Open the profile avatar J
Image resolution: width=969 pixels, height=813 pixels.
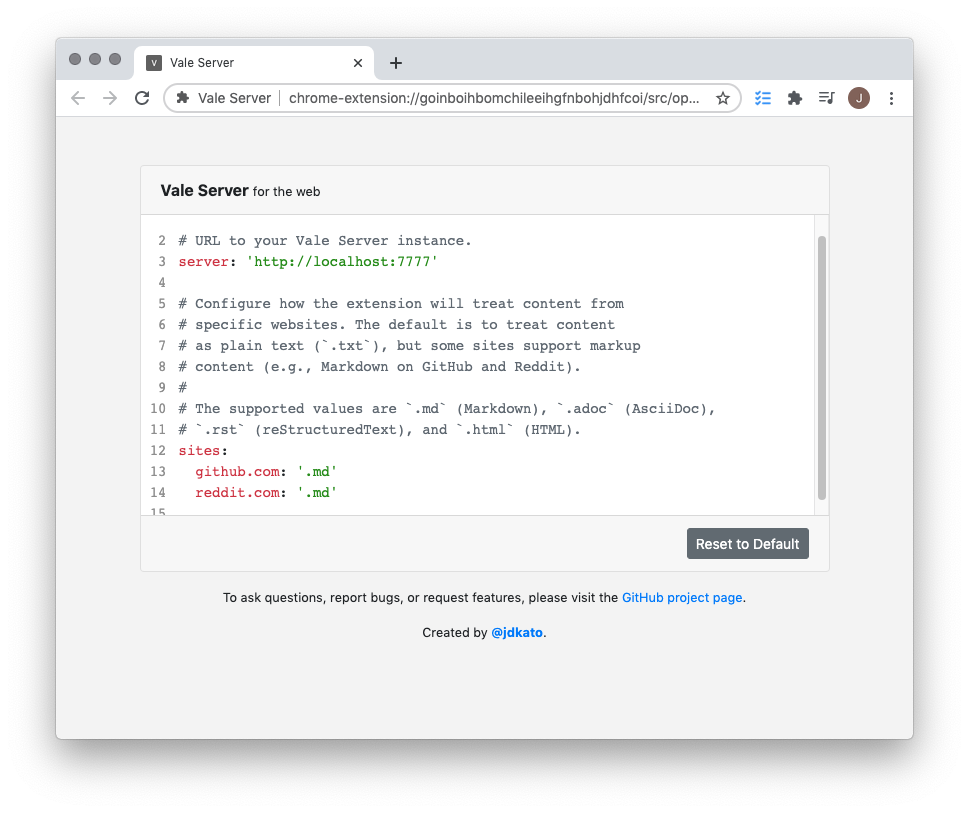point(858,98)
